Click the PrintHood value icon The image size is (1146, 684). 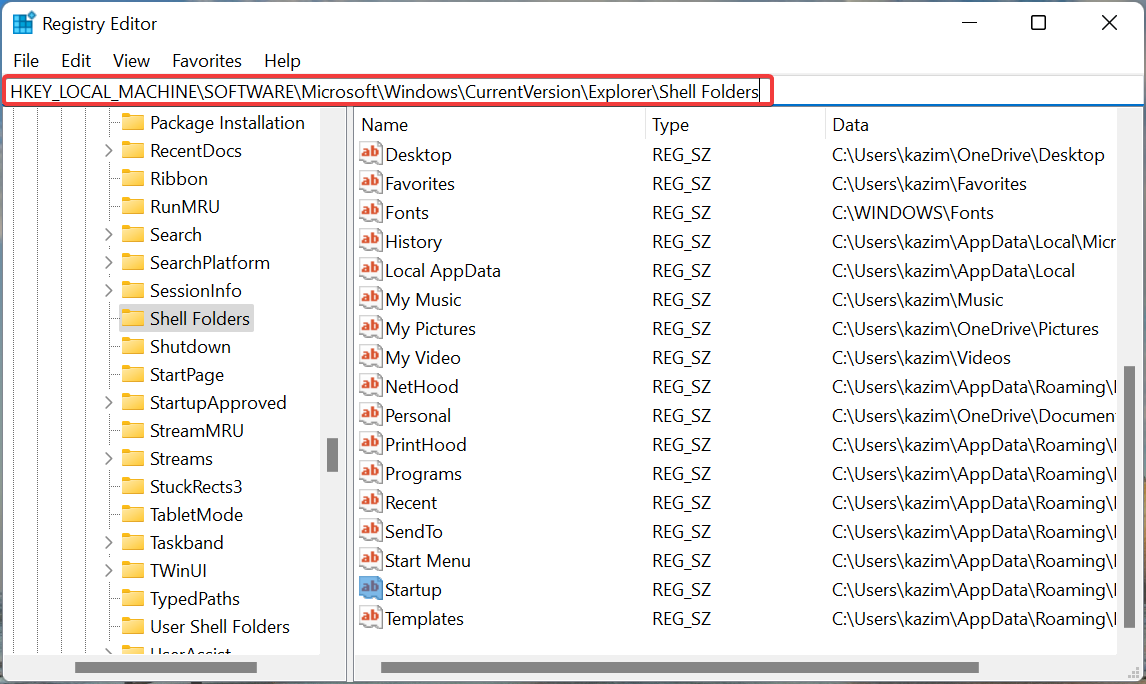pos(371,444)
